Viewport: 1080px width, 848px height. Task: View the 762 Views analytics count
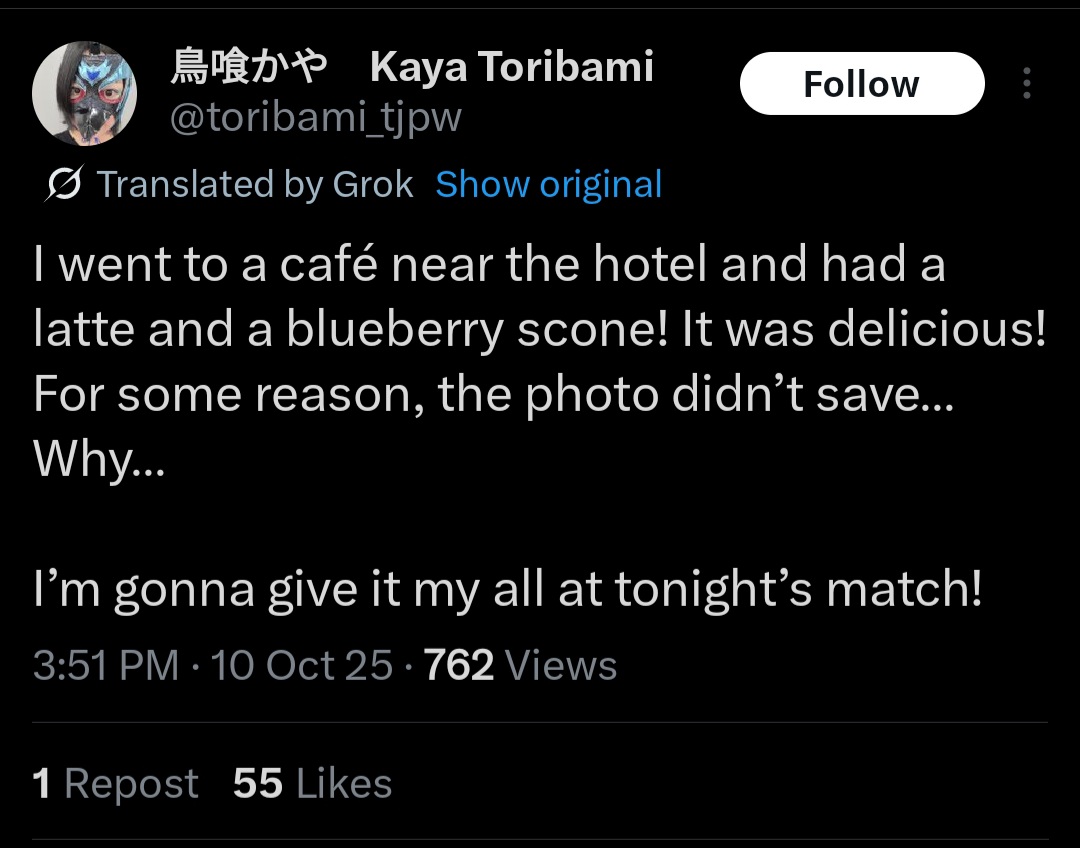520,666
